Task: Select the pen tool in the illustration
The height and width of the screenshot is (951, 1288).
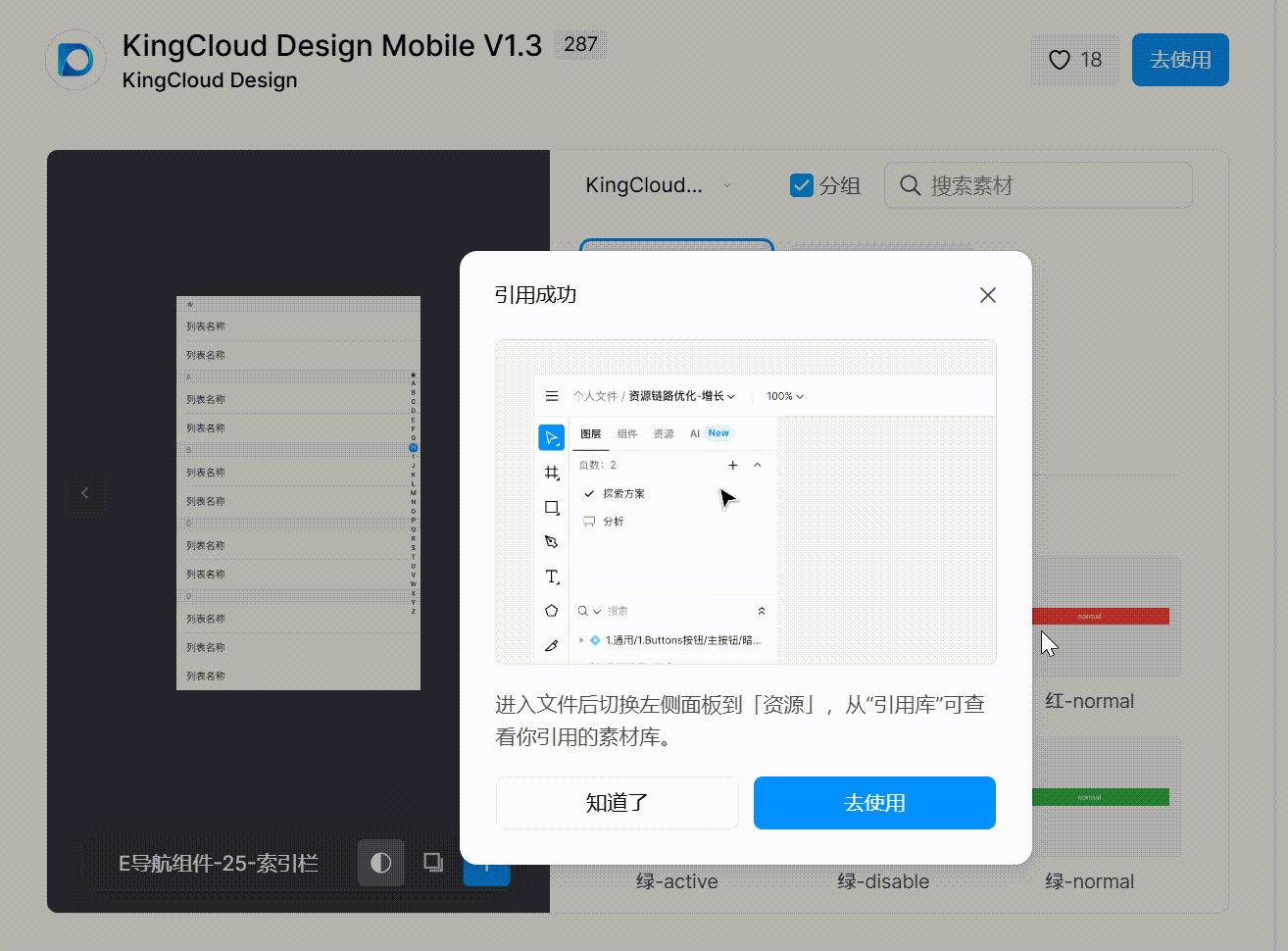Action: point(551,542)
